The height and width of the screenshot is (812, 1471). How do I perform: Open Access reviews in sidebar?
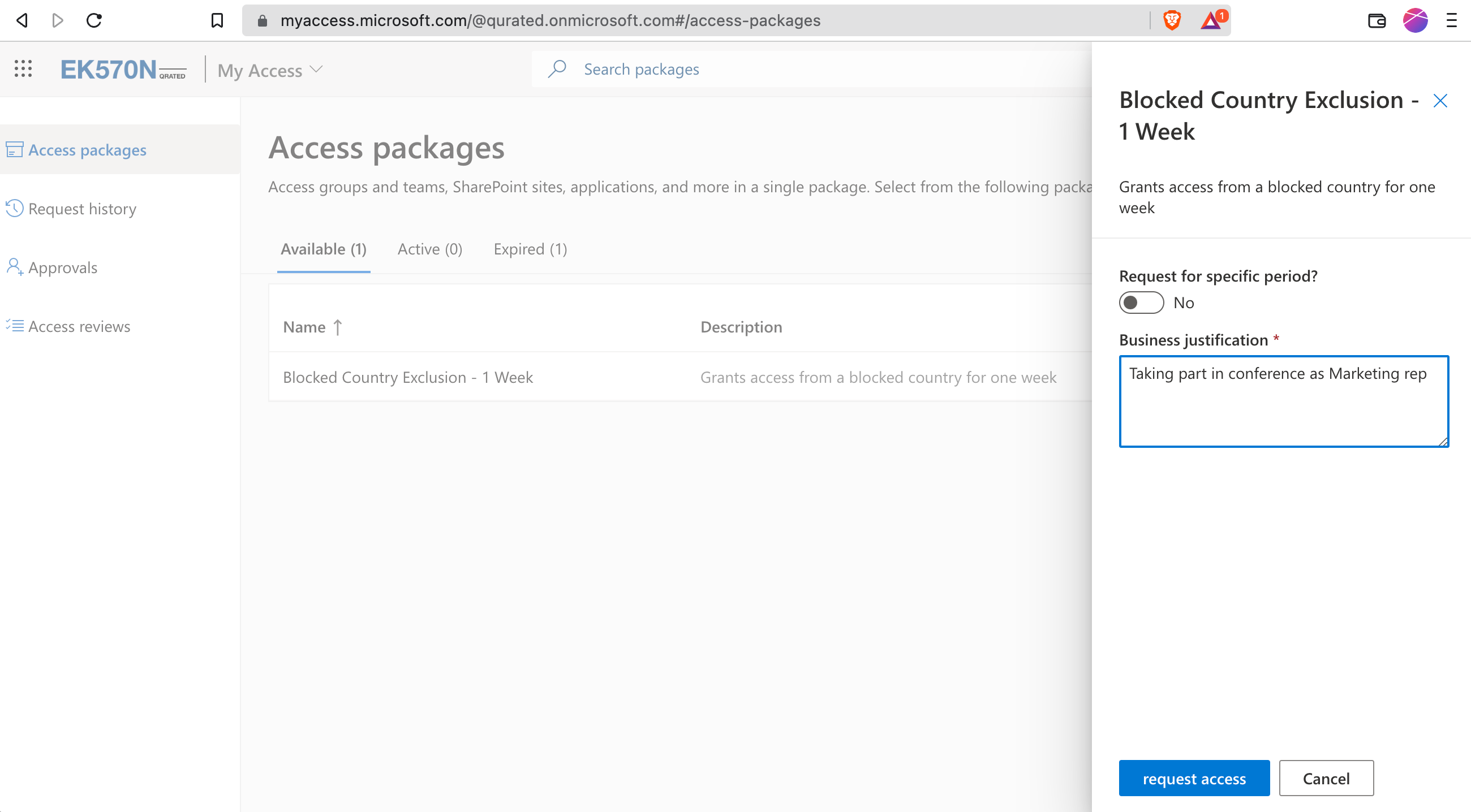[x=120, y=326]
